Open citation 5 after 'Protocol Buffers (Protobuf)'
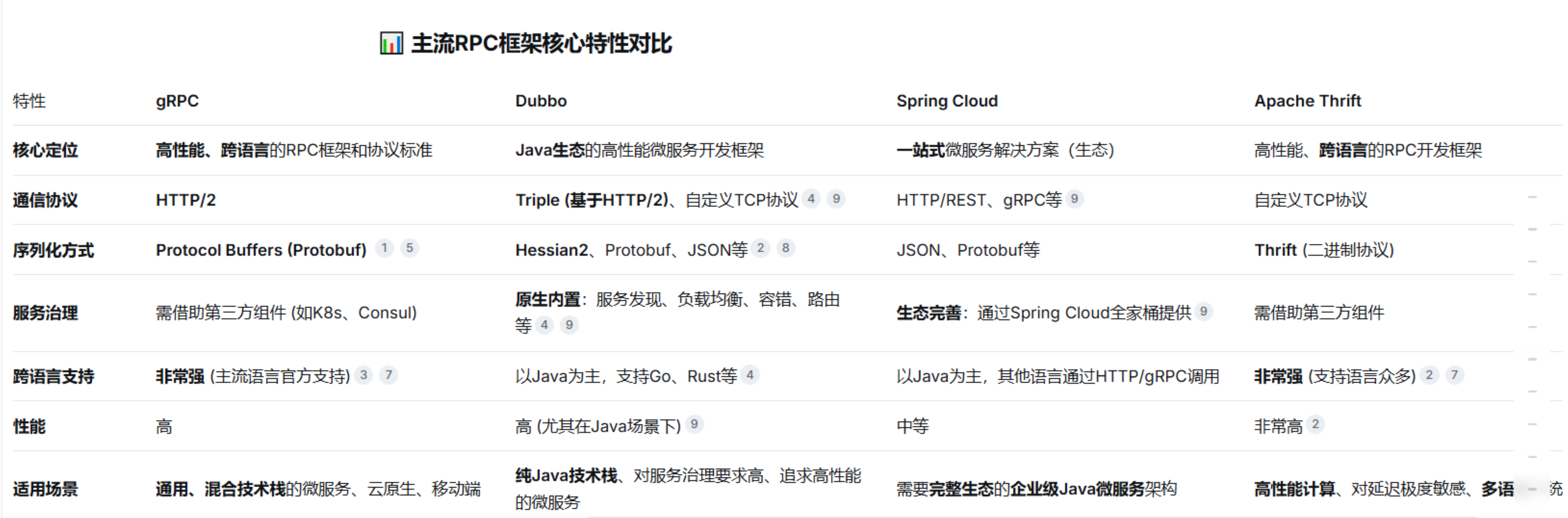 tap(410, 248)
